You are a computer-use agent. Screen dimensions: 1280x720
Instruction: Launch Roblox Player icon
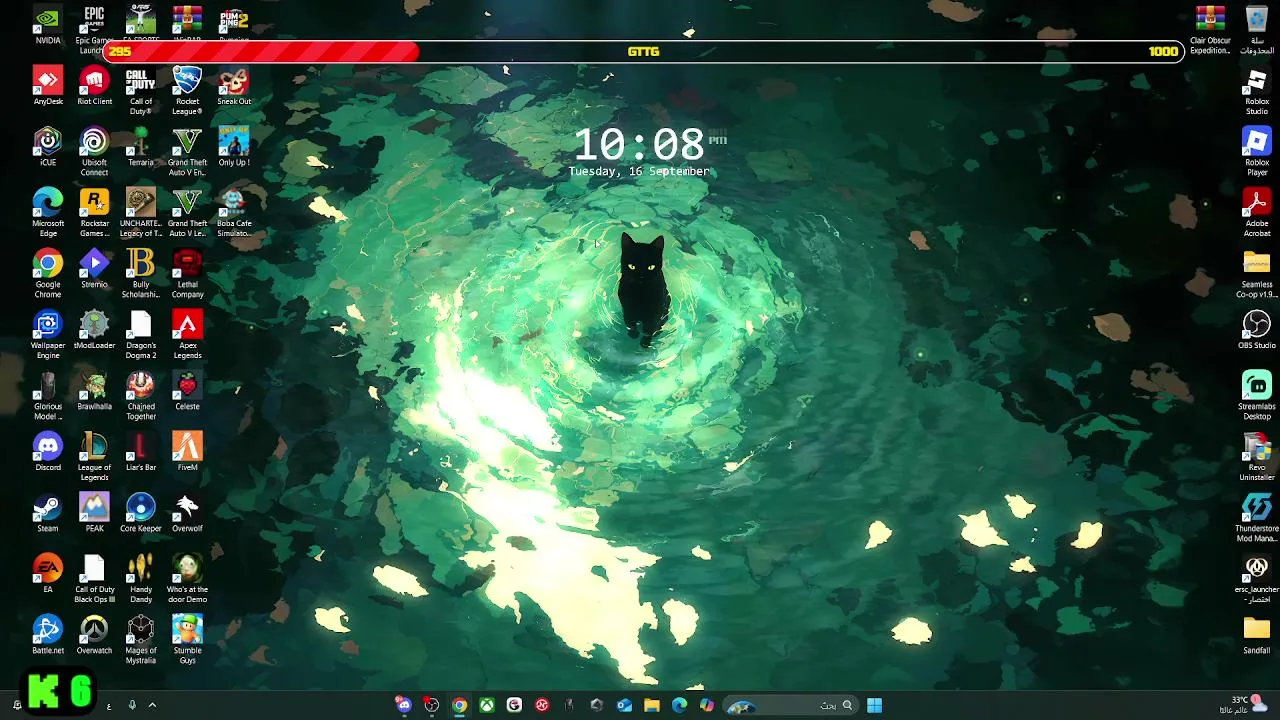pos(1257,151)
